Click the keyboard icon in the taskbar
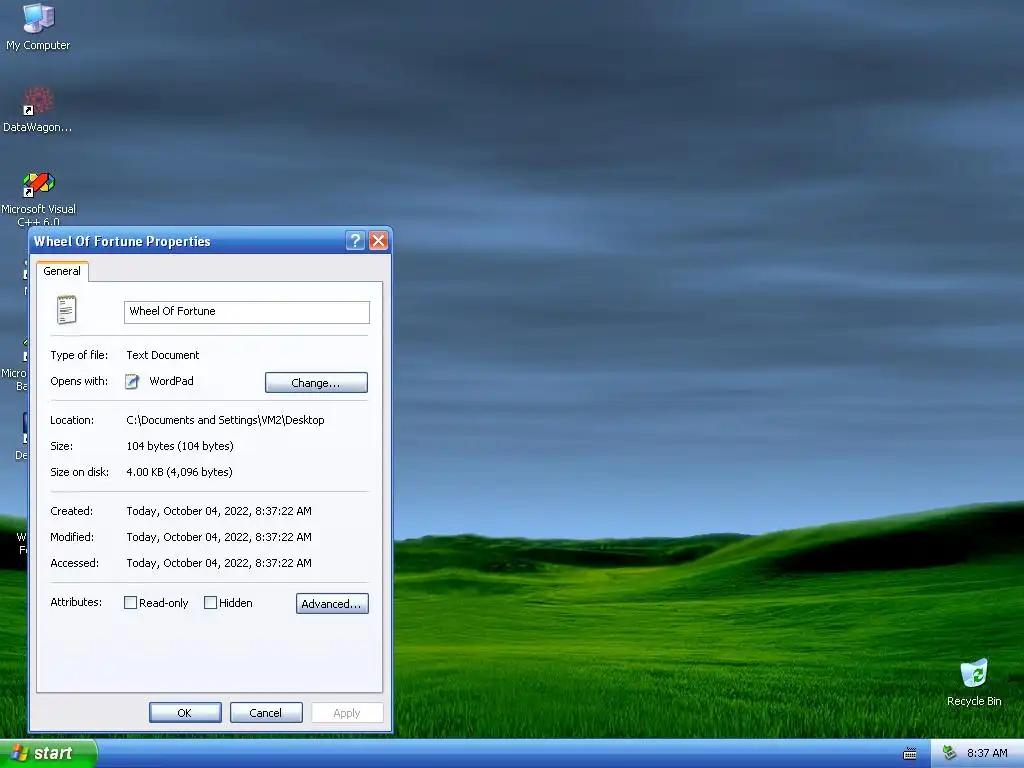The image size is (1024, 768). pyautogui.click(x=910, y=754)
